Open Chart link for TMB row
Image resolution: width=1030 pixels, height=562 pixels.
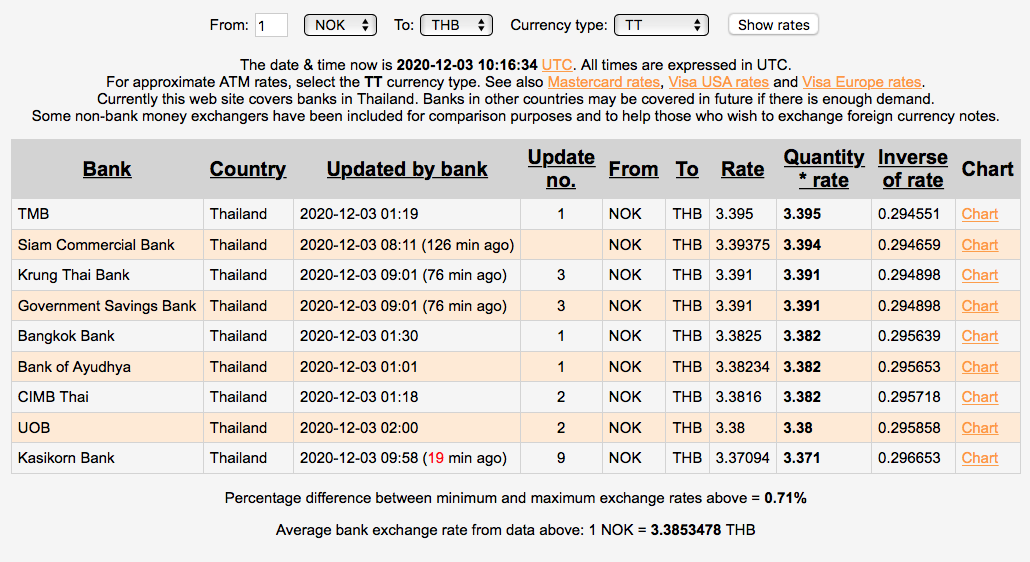(x=979, y=214)
